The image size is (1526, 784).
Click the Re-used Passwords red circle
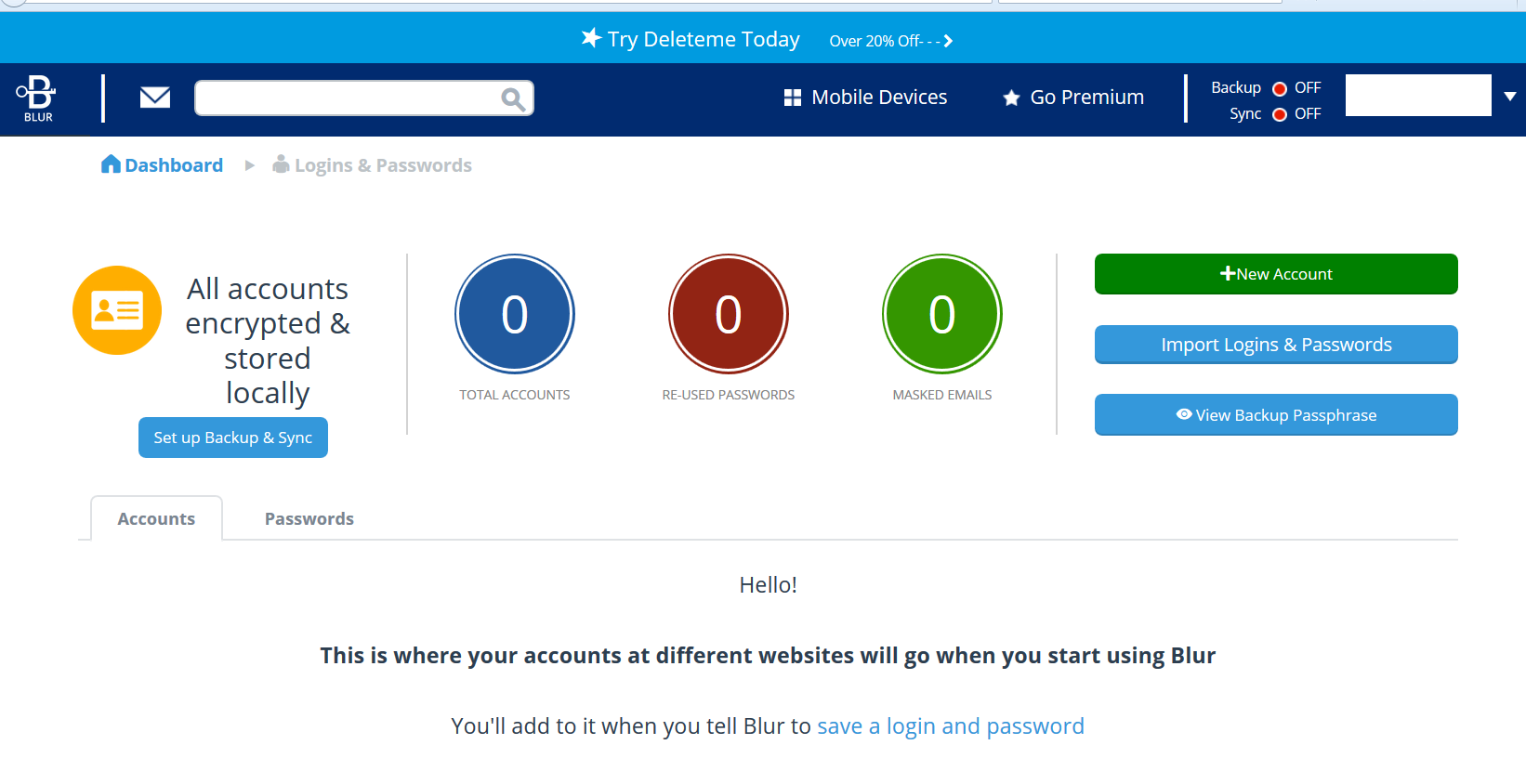[729, 314]
